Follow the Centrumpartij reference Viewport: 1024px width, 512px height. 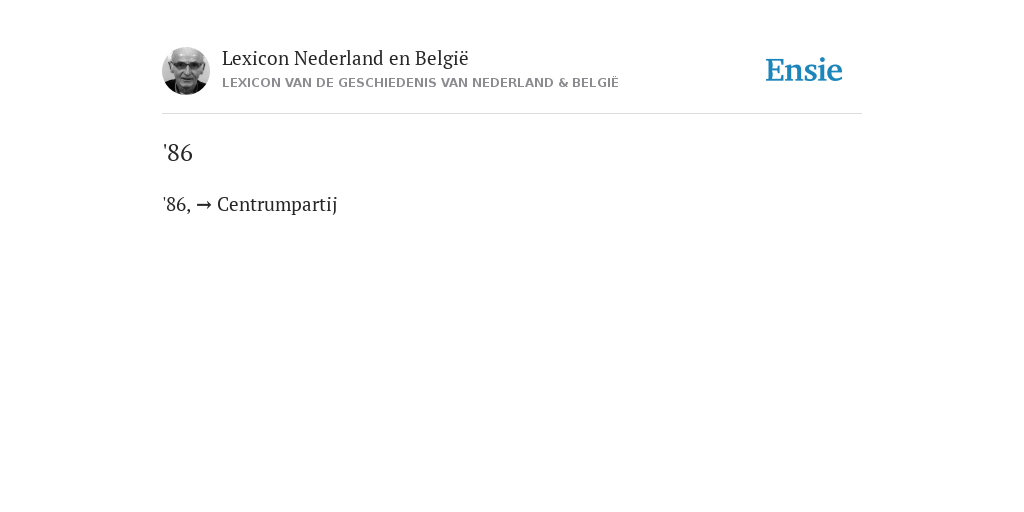[x=277, y=205]
